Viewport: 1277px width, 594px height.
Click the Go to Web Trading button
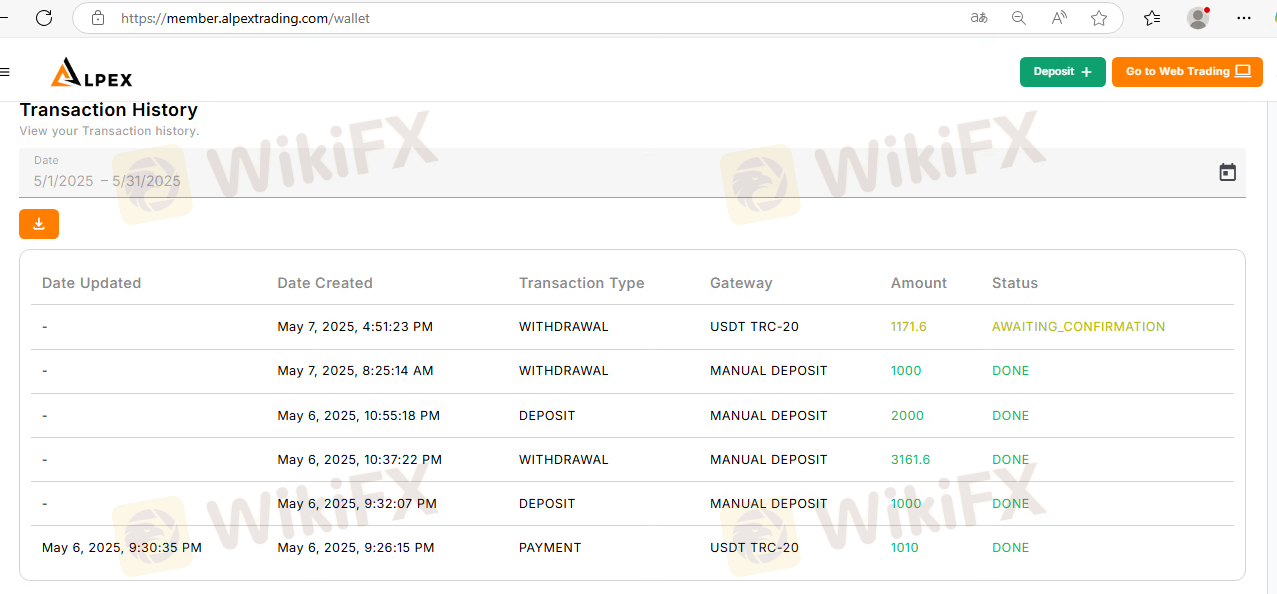tap(1187, 72)
